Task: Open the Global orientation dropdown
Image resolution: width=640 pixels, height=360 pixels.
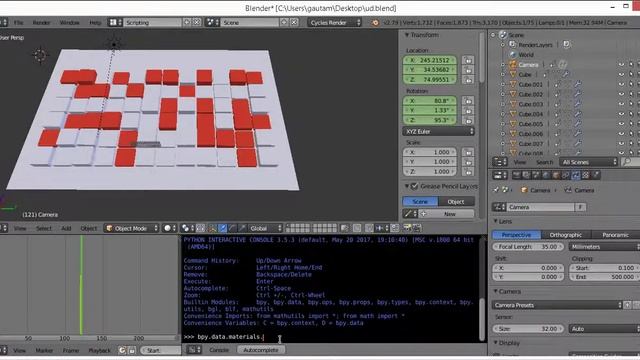Action: [265, 228]
